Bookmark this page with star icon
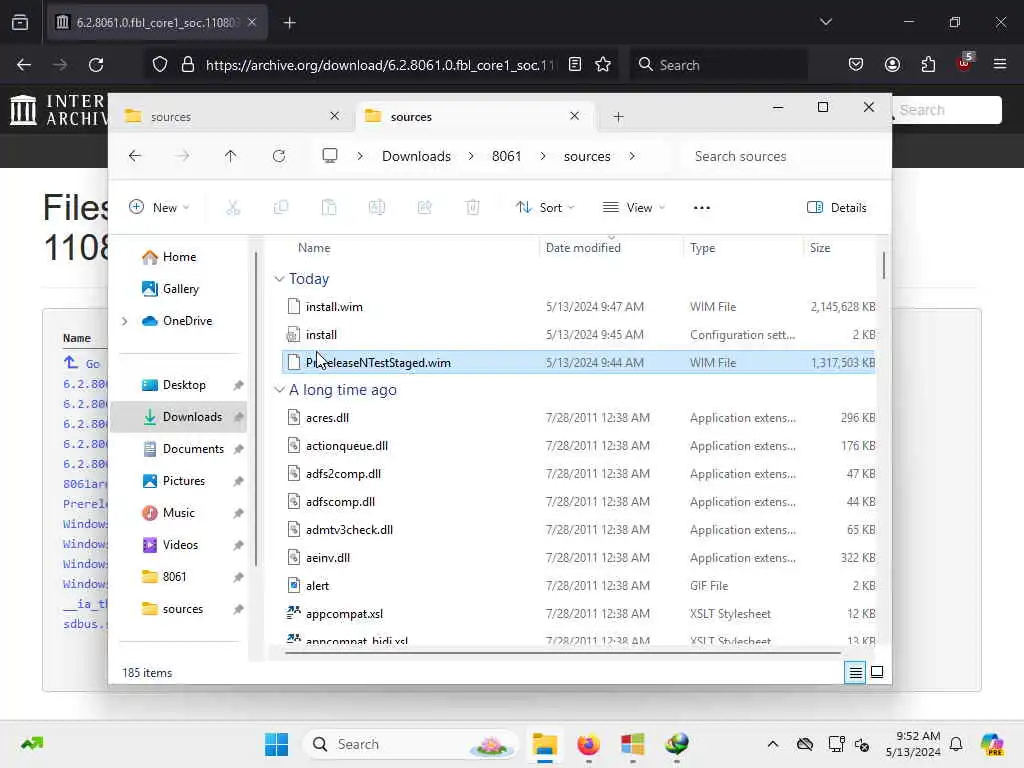The image size is (1024, 768). (x=603, y=65)
